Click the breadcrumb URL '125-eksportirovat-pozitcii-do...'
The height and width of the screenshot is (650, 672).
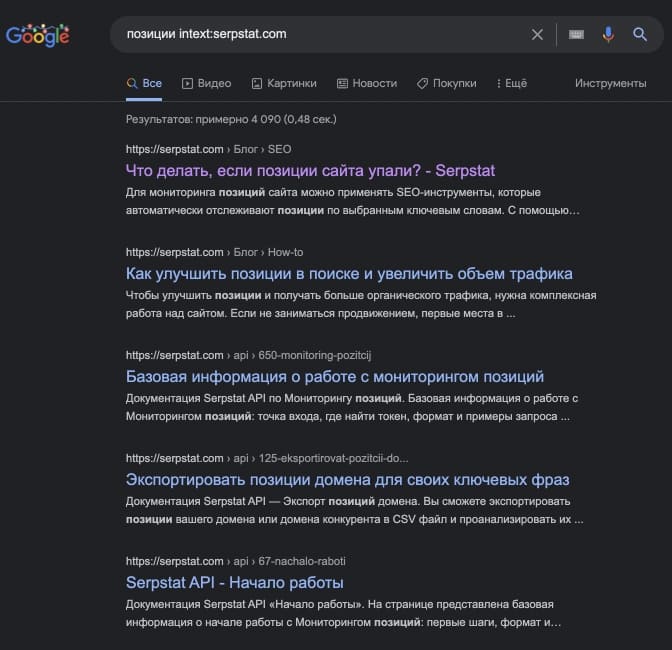267,458
